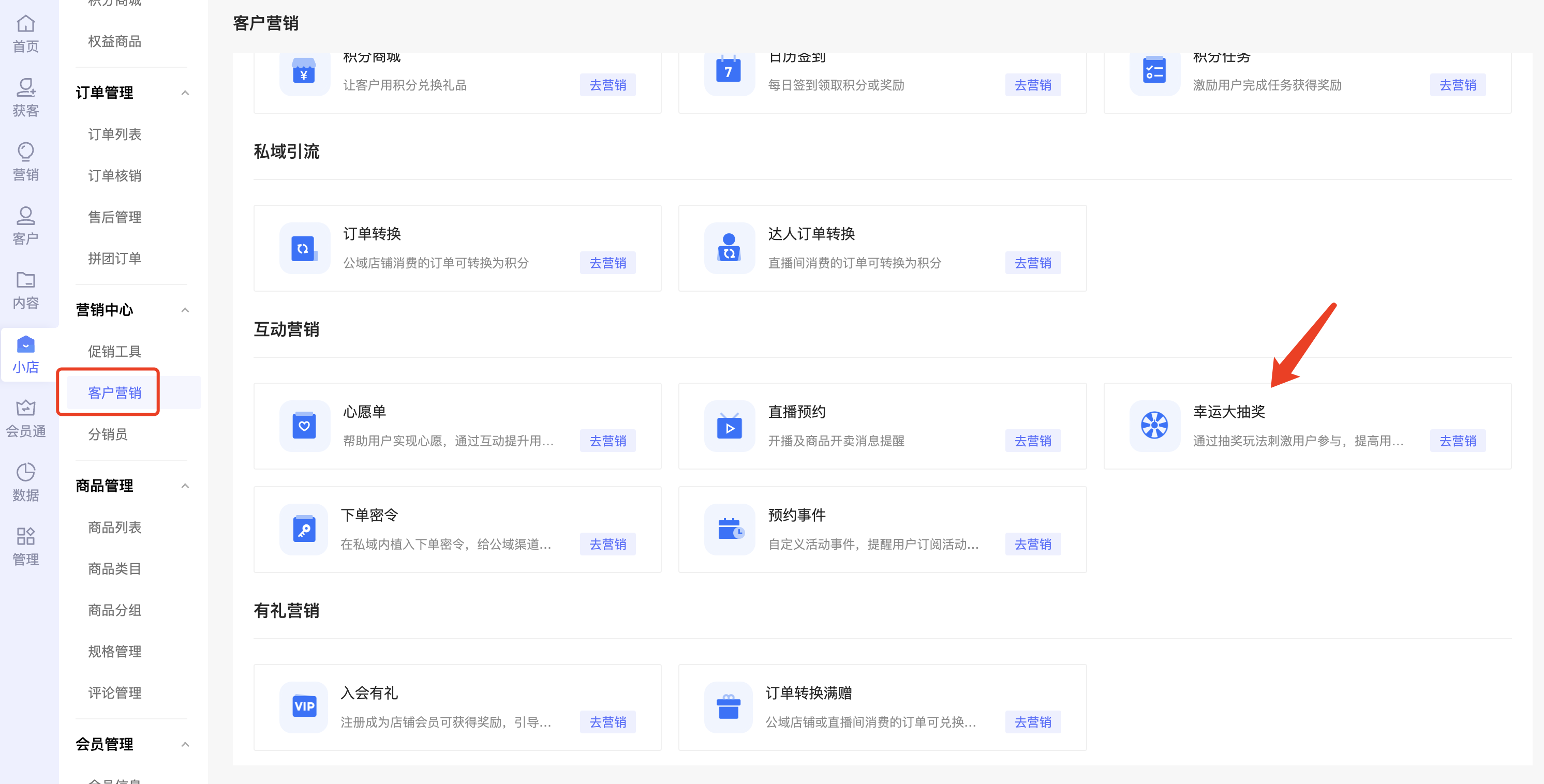Screen dimensions: 1544x784
Task: Click the 积分商城 store icon
Action: click(x=304, y=72)
